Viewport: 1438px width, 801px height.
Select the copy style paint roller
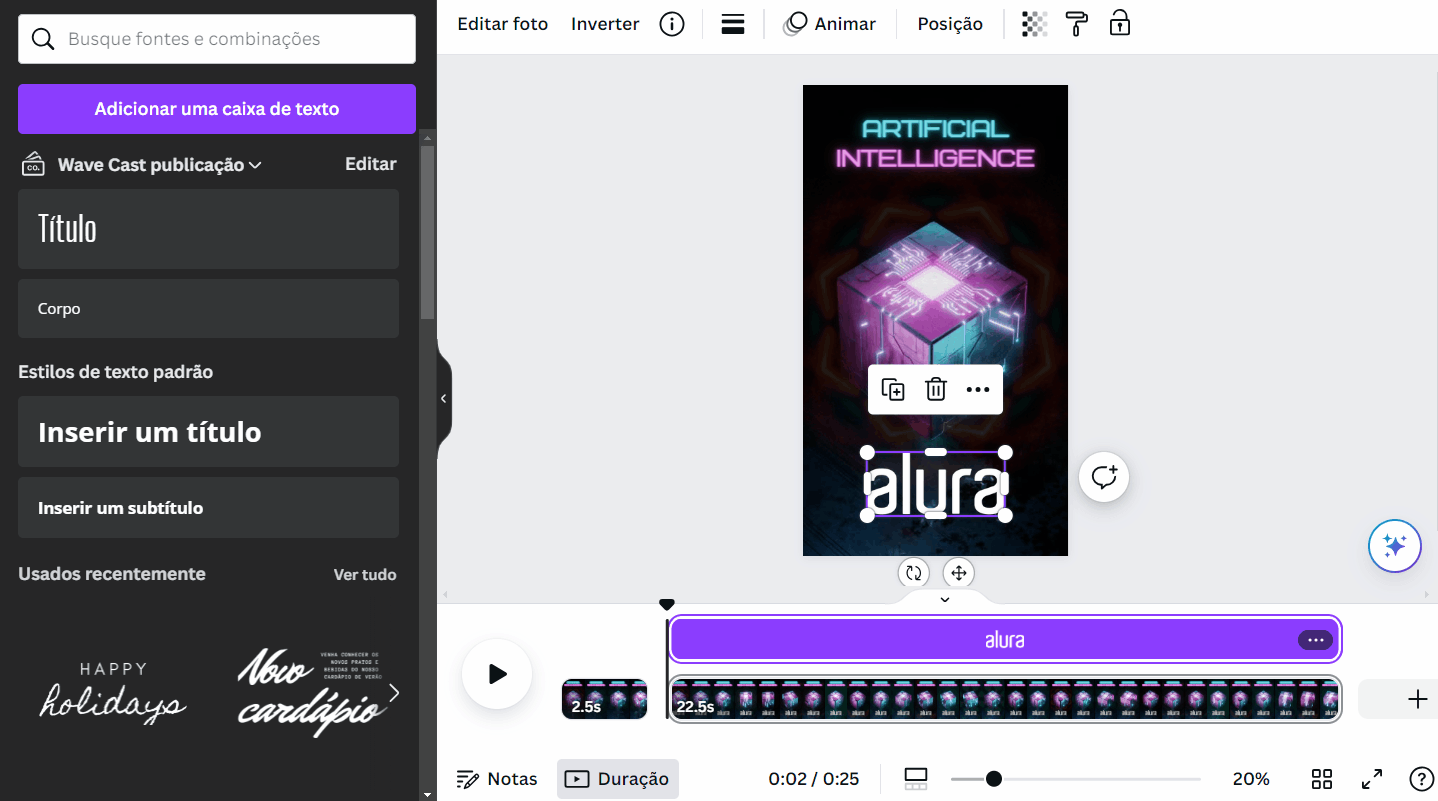point(1077,24)
